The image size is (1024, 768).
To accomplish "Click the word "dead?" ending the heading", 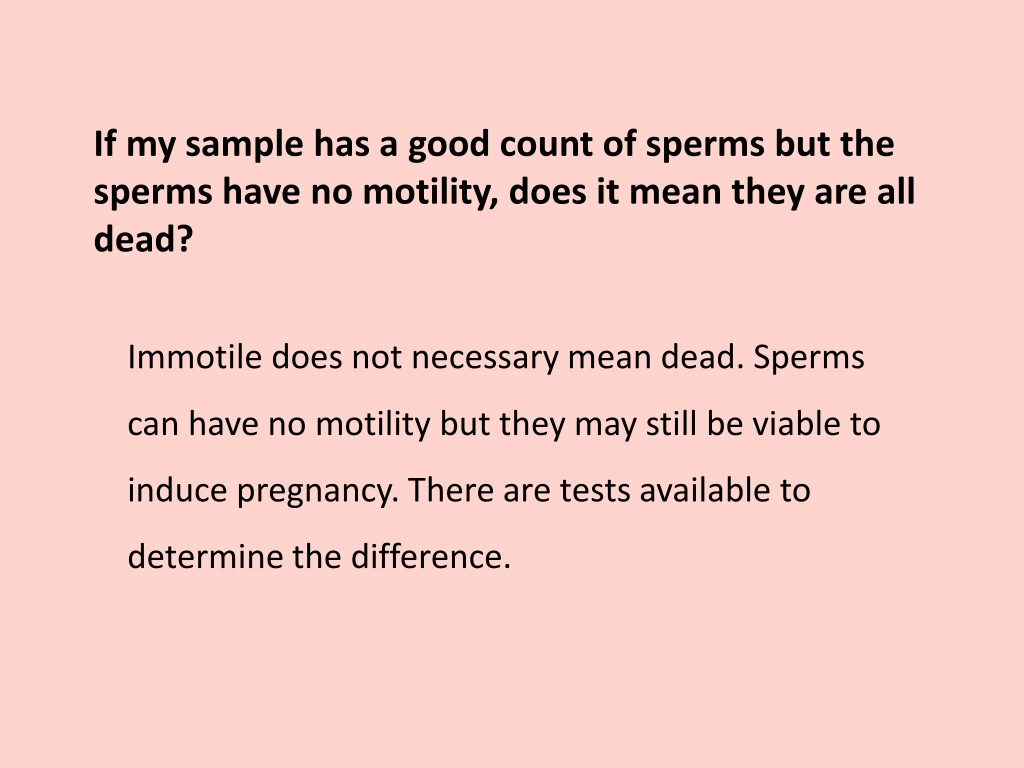I will 144,238.
